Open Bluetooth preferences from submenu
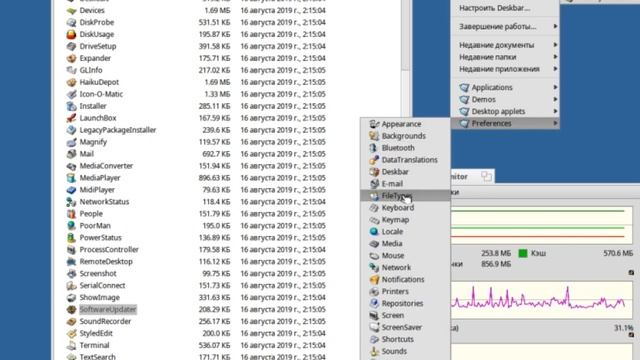Viewport: 640px width, 360px height. tap(405, 148)
